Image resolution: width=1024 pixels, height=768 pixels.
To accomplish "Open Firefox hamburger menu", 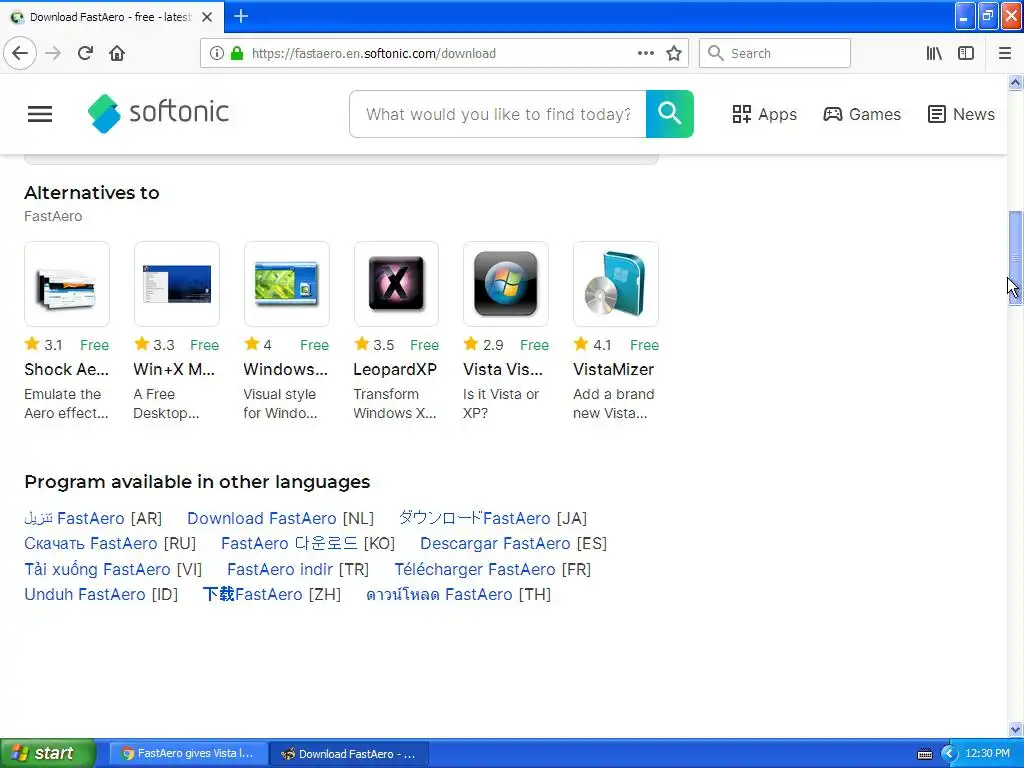I will (1005, 54).
